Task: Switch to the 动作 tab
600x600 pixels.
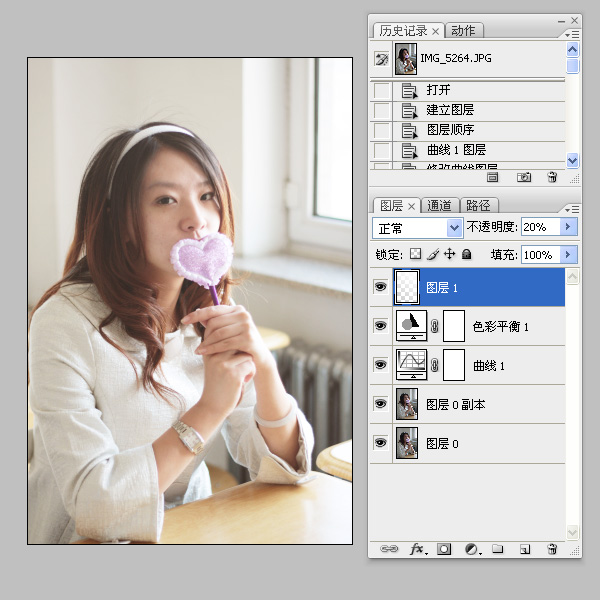Action: click(x=463, y=31)
